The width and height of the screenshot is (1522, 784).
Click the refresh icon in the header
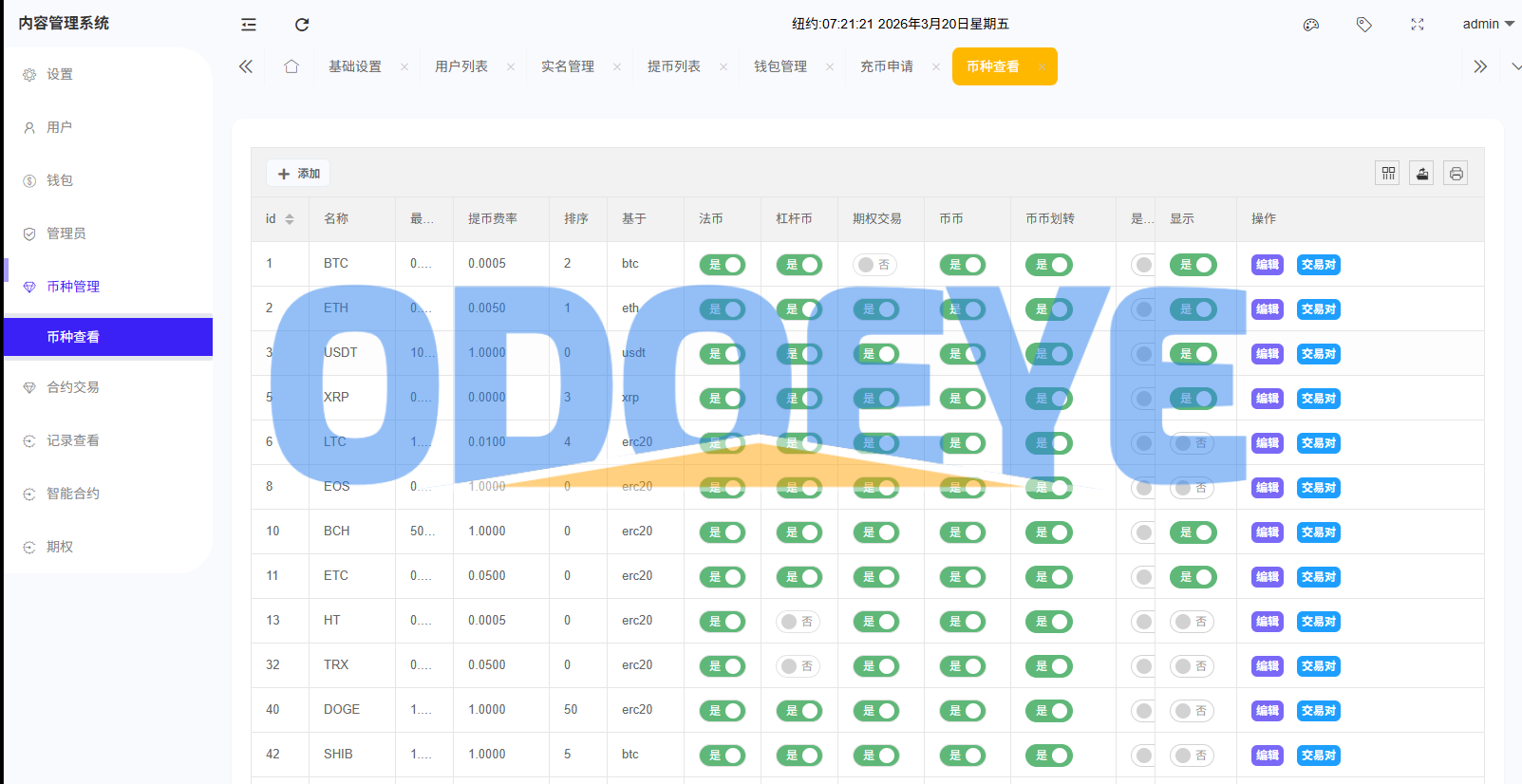click(302, 25)
